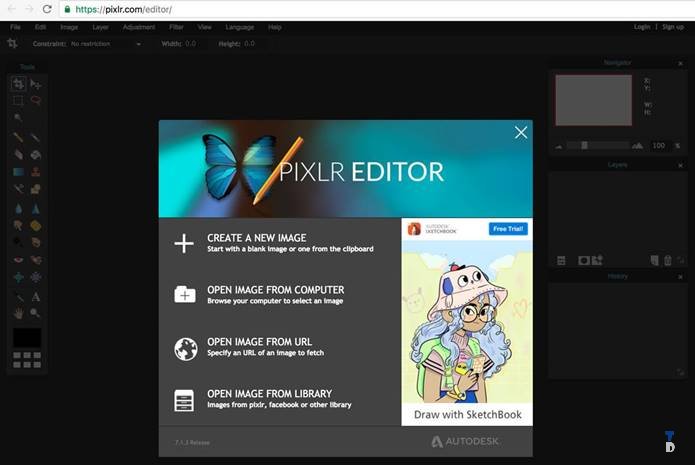Click the main foreground color swatch
695x465 pixels.
(27, 337)
